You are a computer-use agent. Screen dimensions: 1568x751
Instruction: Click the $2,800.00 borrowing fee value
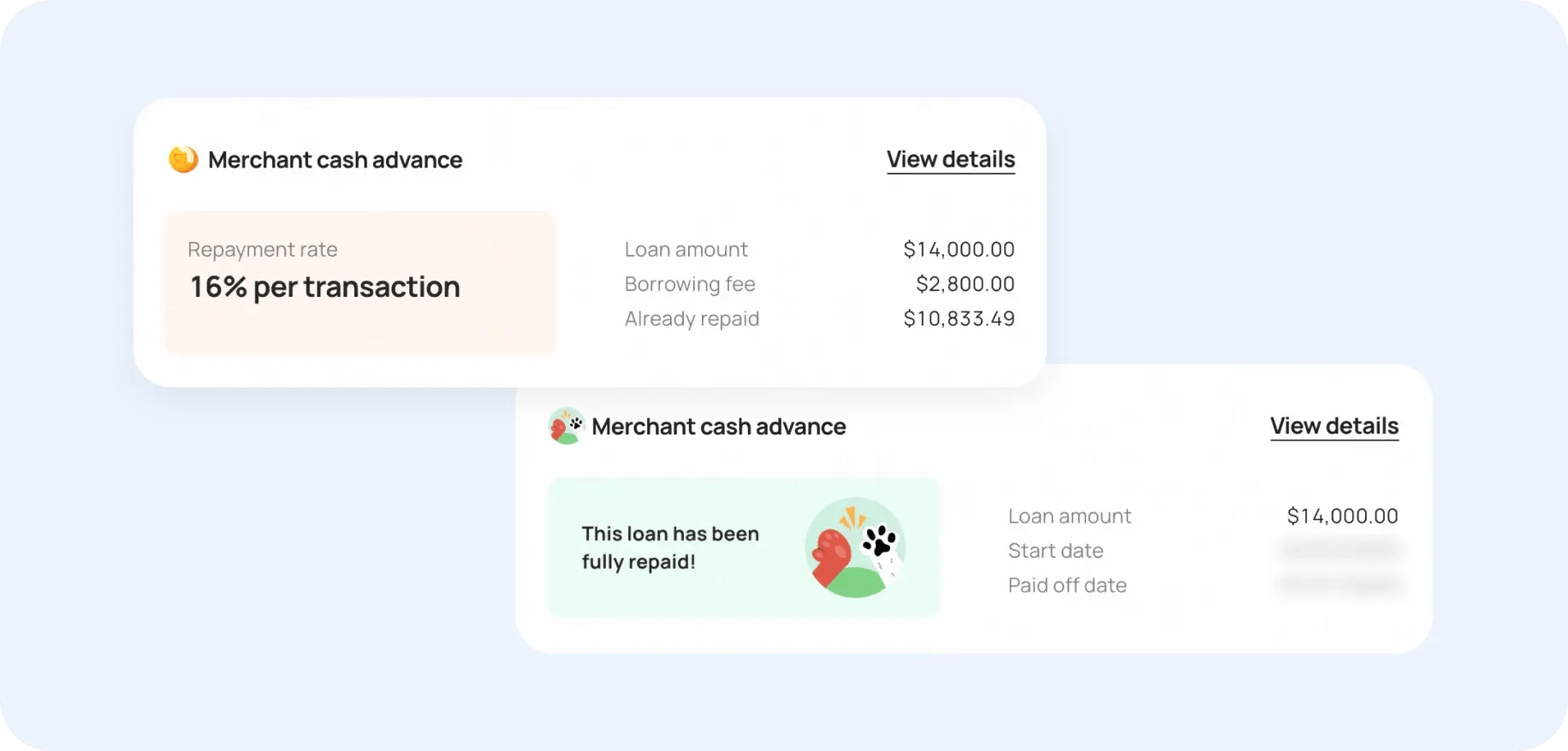[x=965, y=284]
